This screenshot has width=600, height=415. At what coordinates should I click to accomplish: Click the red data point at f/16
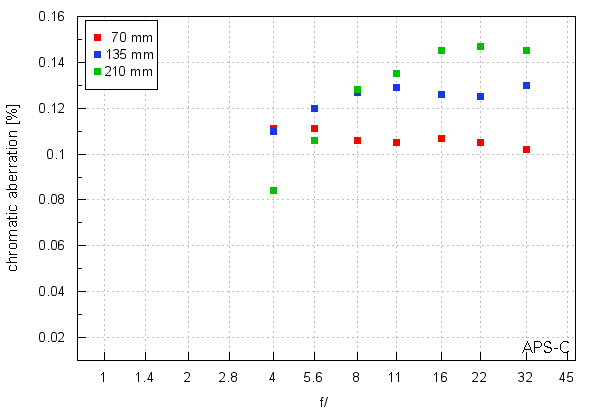441,138
